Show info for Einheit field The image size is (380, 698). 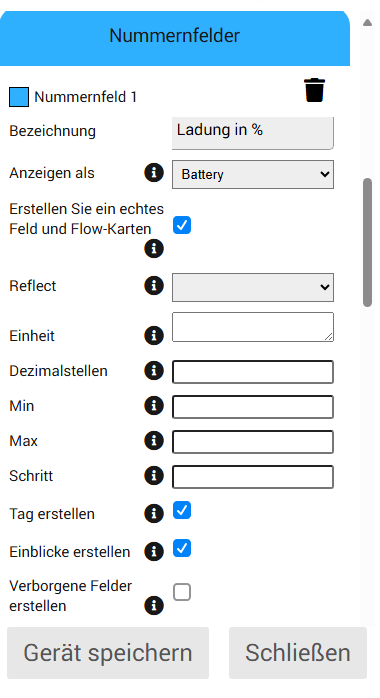(154, 336)
